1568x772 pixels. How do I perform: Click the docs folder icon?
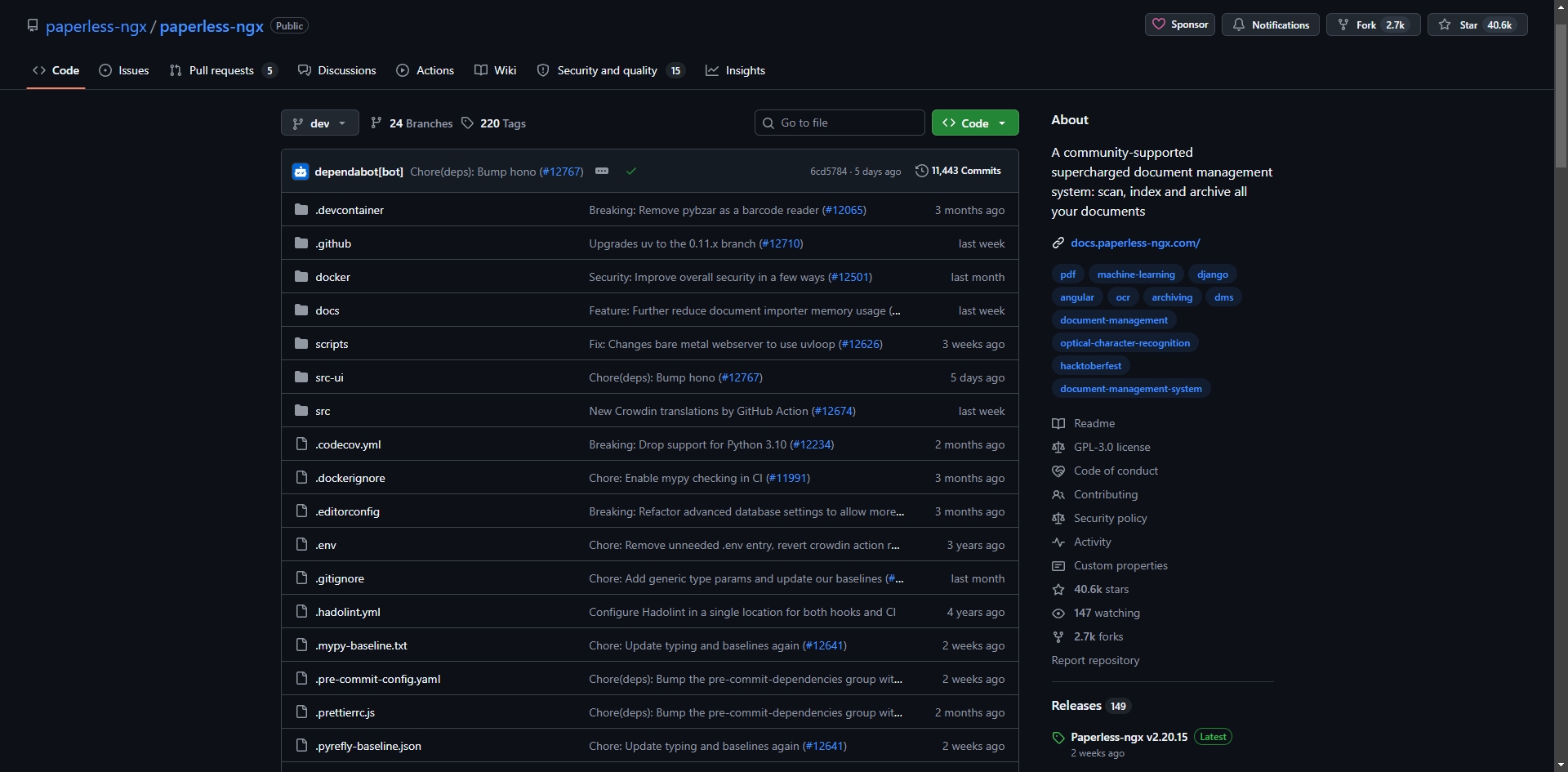301,310
